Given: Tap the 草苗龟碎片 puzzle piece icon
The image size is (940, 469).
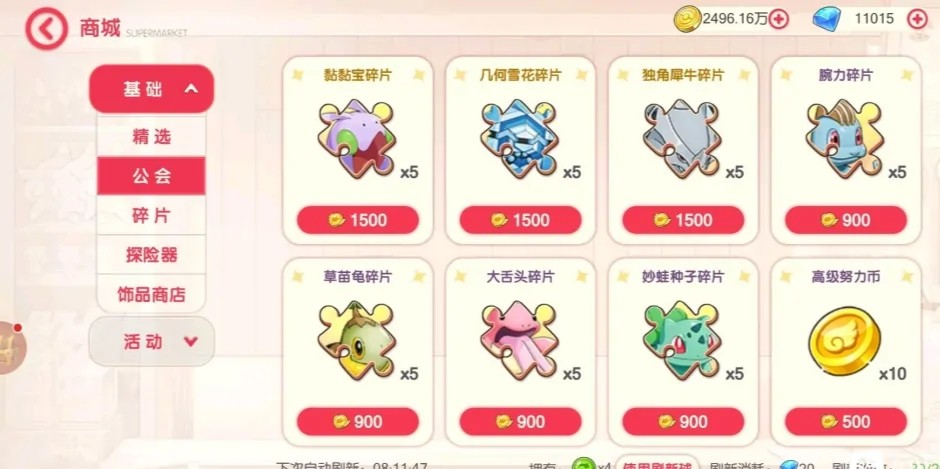Looking at the screenshot, I should coord(356,340).
